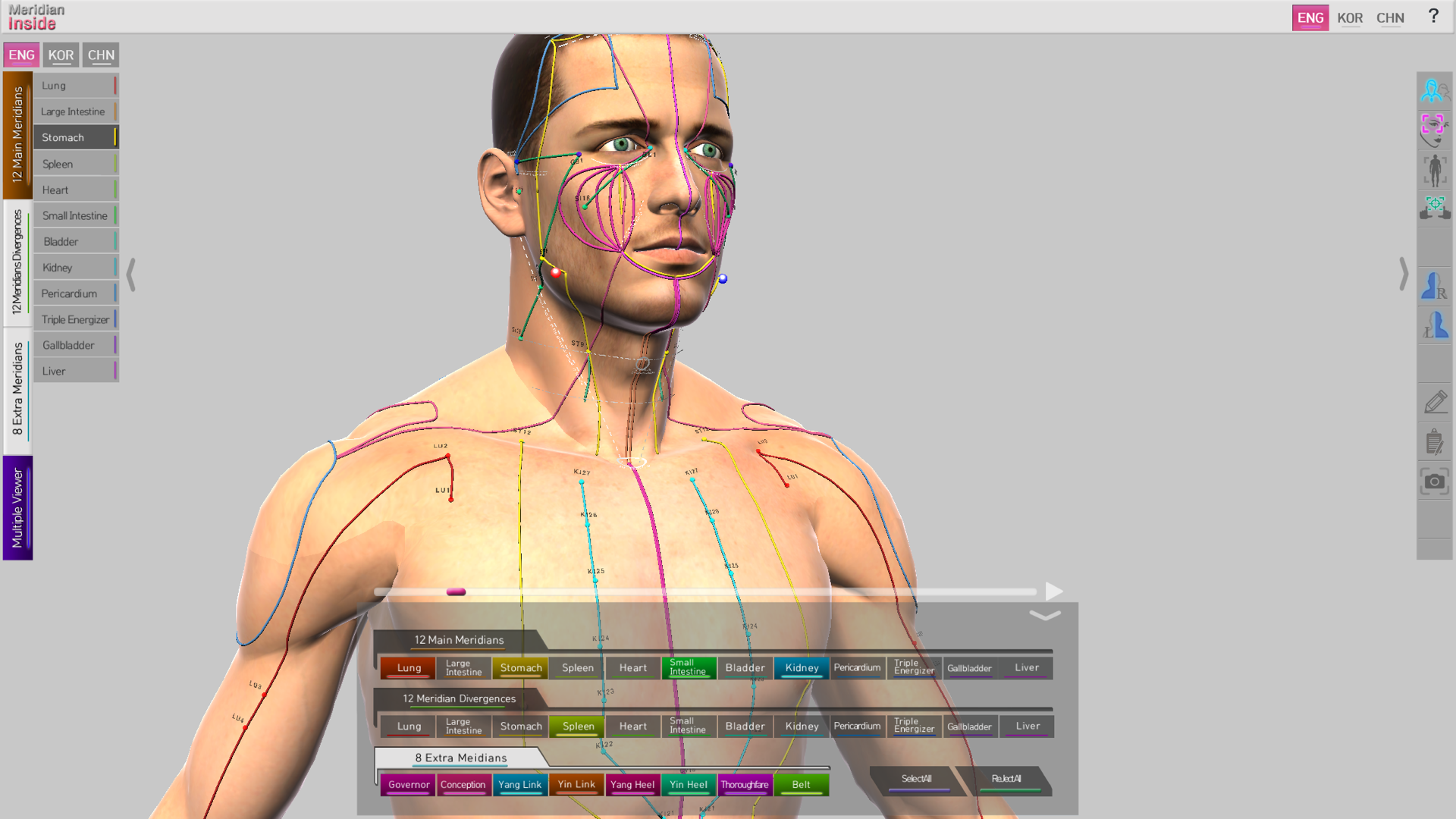Click the pink playback slider handle

tap(456, 591)
